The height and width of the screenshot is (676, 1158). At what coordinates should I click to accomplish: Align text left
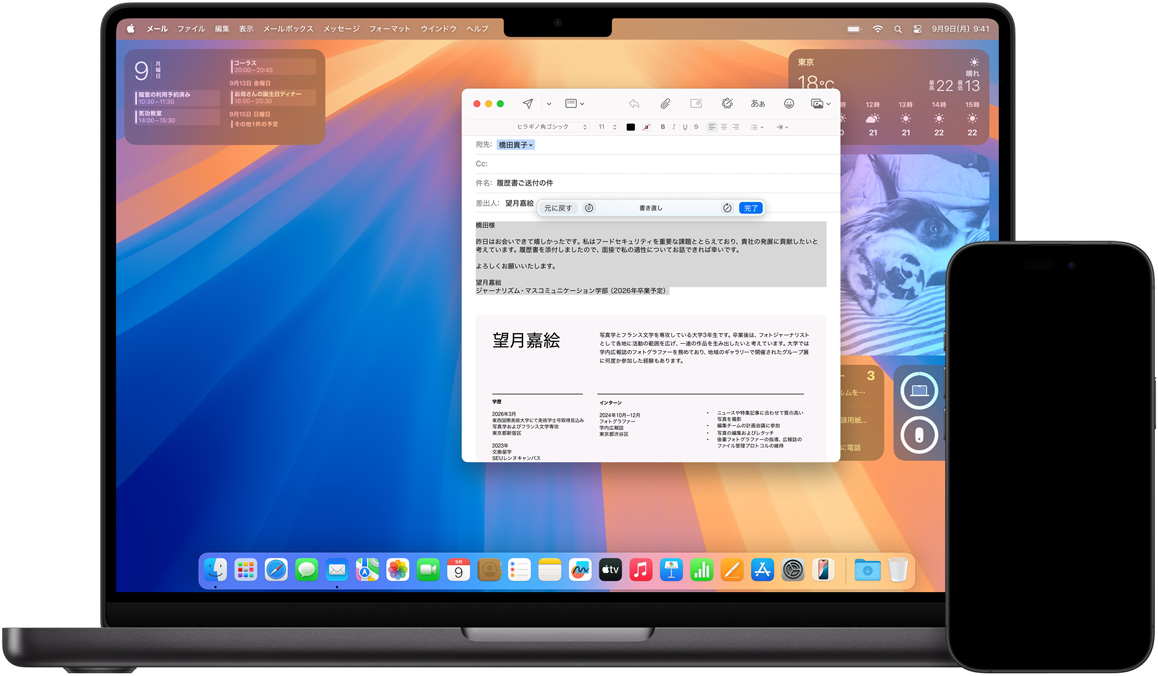(712, 127)
